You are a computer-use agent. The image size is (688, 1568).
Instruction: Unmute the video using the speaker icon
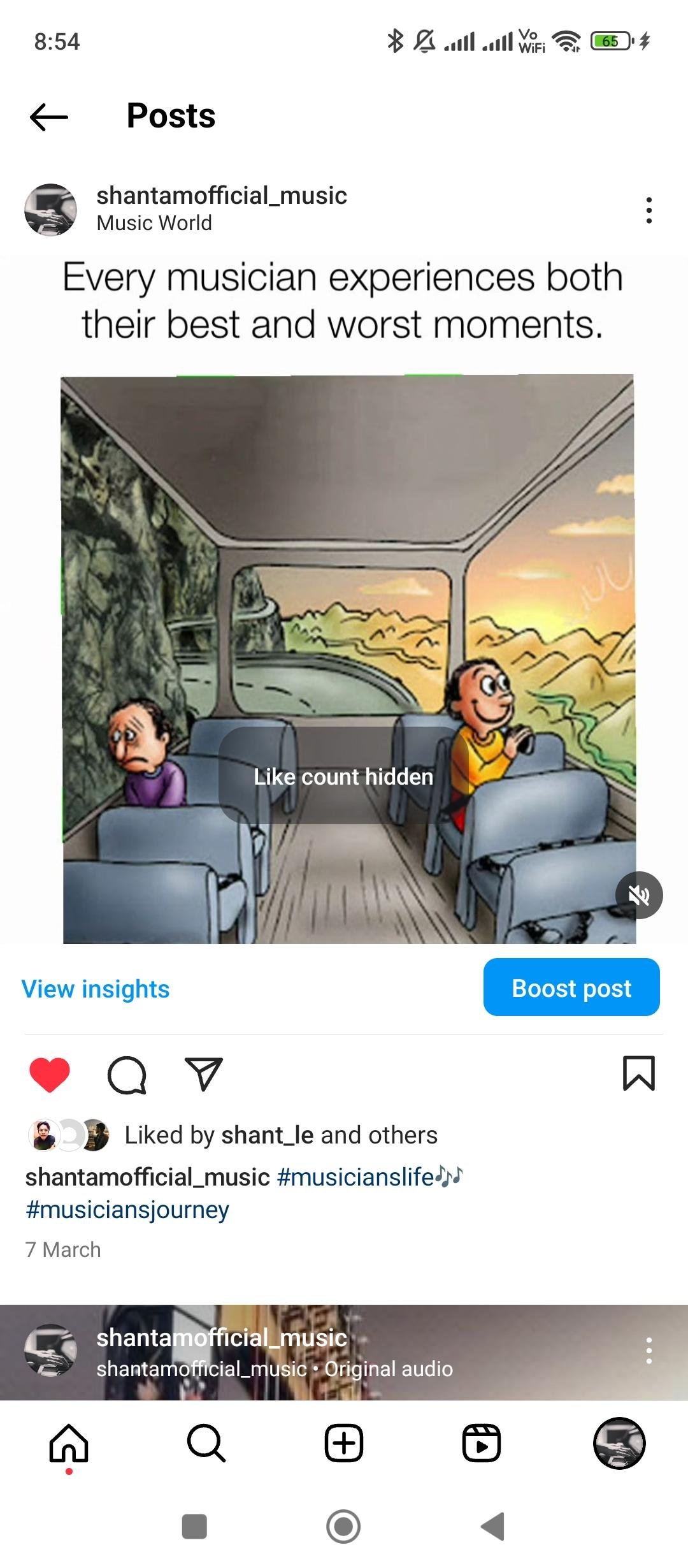tap(639, 895)
